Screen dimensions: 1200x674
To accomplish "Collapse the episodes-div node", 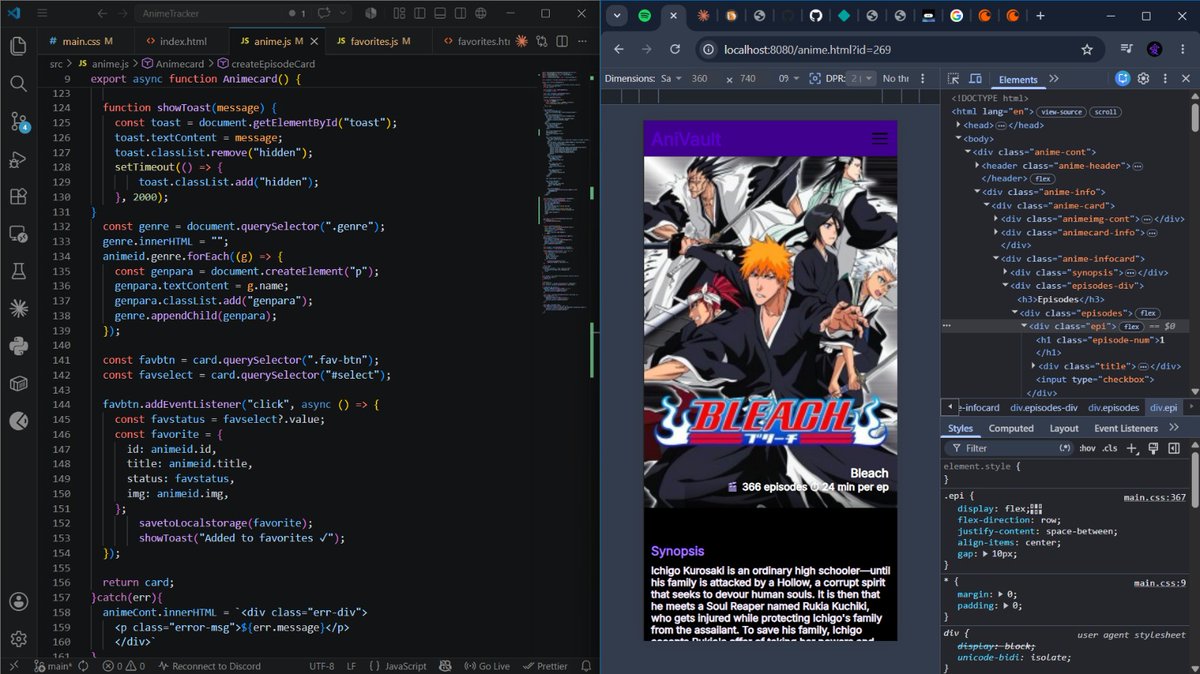I will 1005,286.
